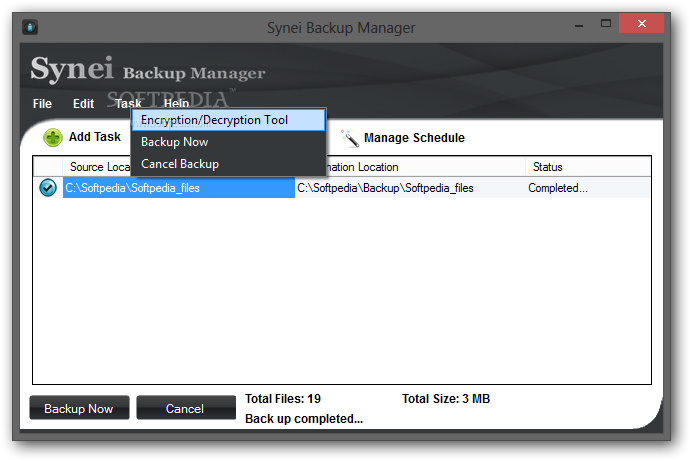Click the Manage Schedule wand icon
This screenshot has height=461, width=691.
point(350,138)
